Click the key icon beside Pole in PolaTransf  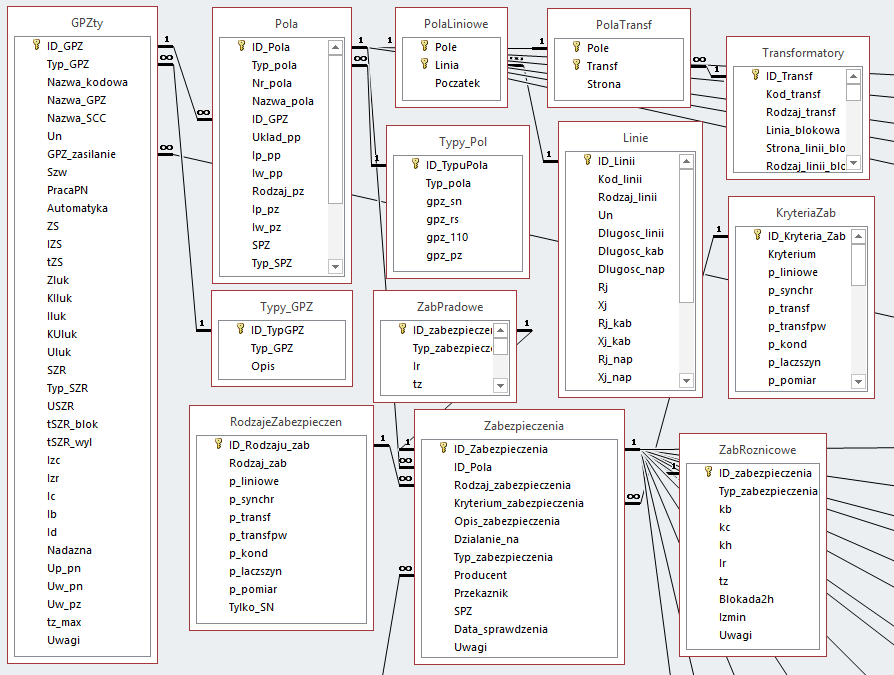pos(577,47)
